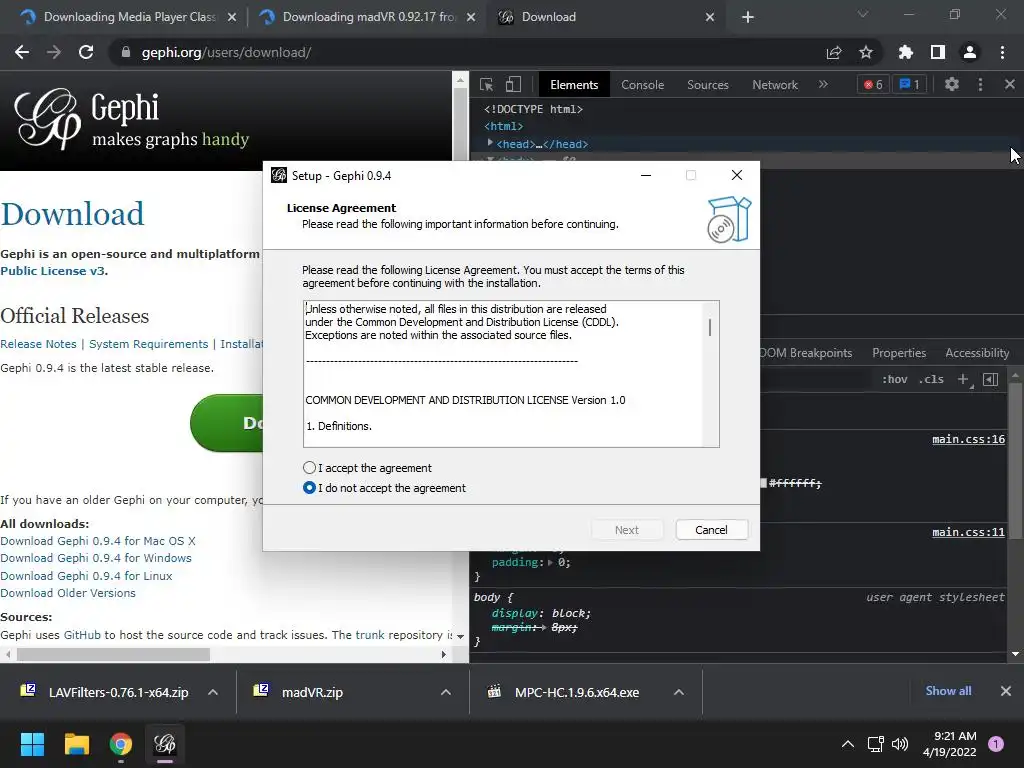This screenshot has width=1024, height=768.
Task: Click the page horizontal scrollbar thumb
Action: (114, 654)
